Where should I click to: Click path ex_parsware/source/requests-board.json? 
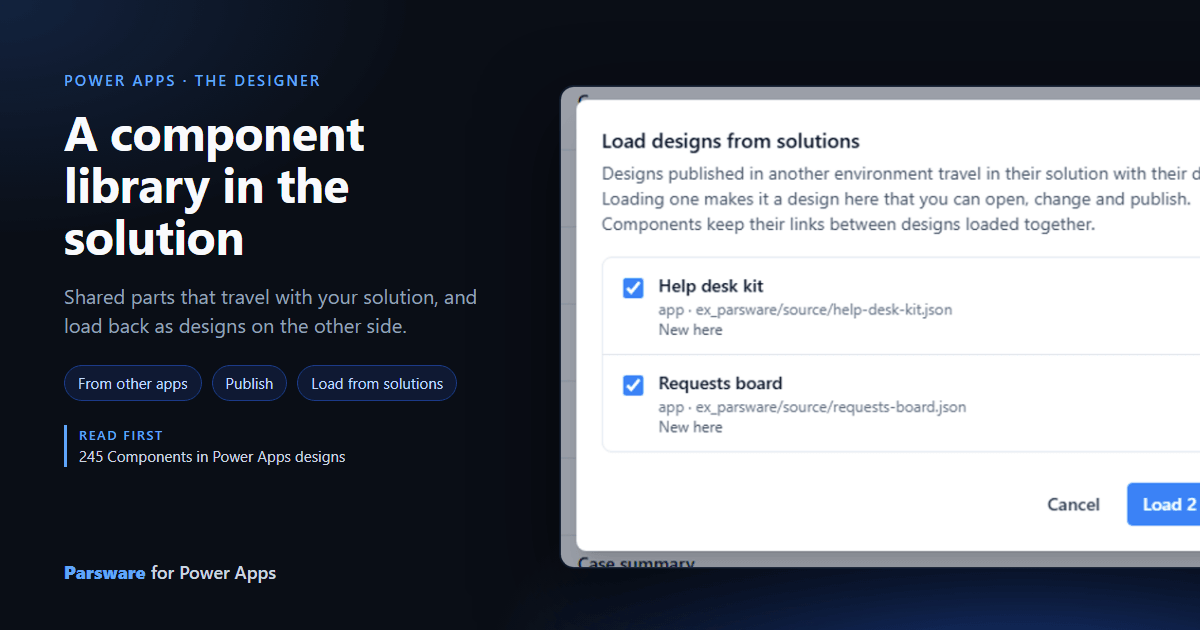(831, 407)
